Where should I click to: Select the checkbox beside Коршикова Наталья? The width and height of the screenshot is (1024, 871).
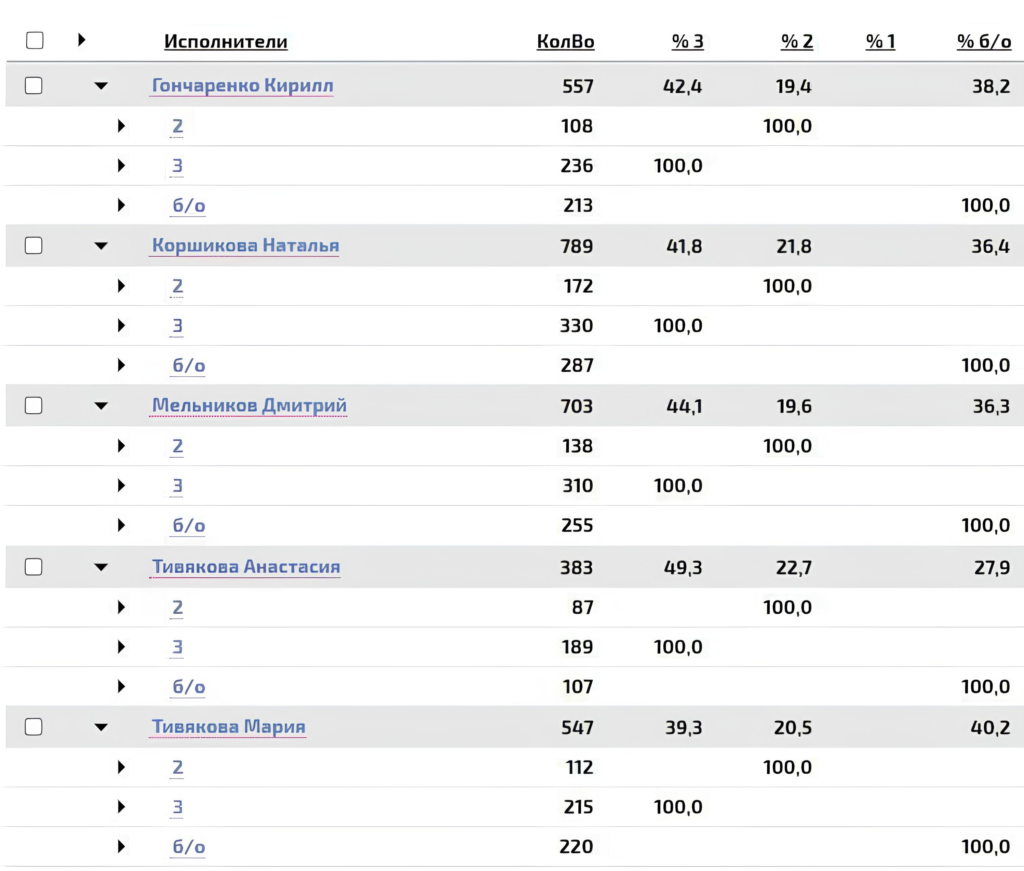[34, 246]
